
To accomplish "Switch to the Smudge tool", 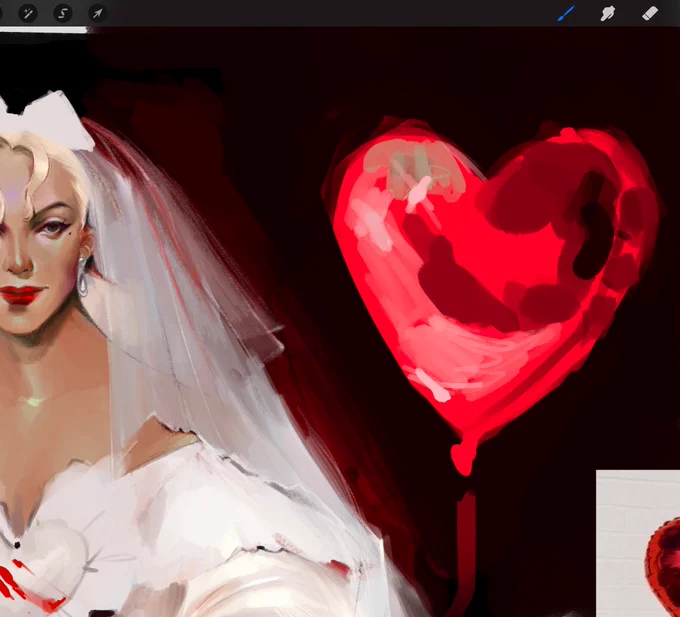I will [608, 13].
